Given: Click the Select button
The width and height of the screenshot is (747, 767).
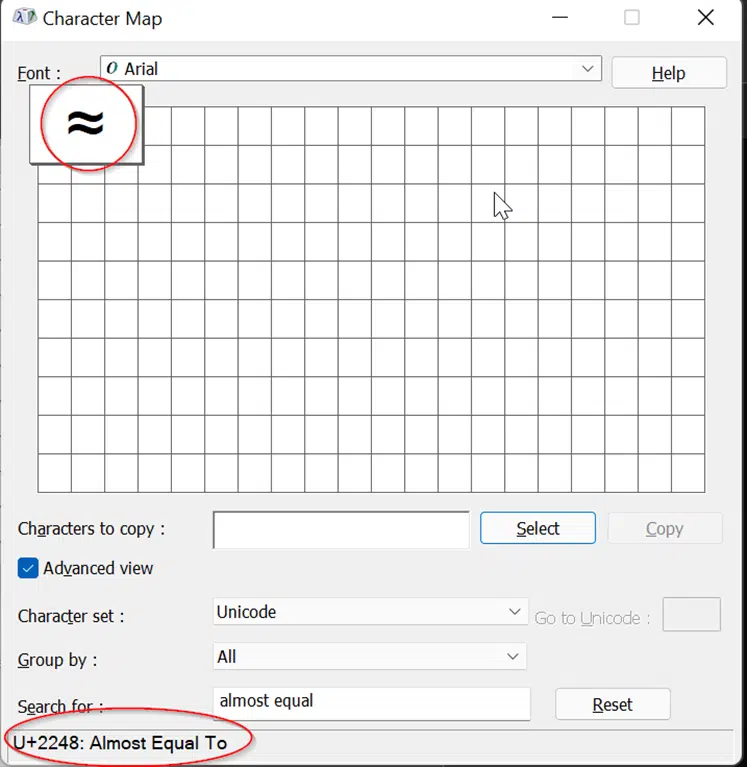Looking at the screenshot, I should click(538, 528).
